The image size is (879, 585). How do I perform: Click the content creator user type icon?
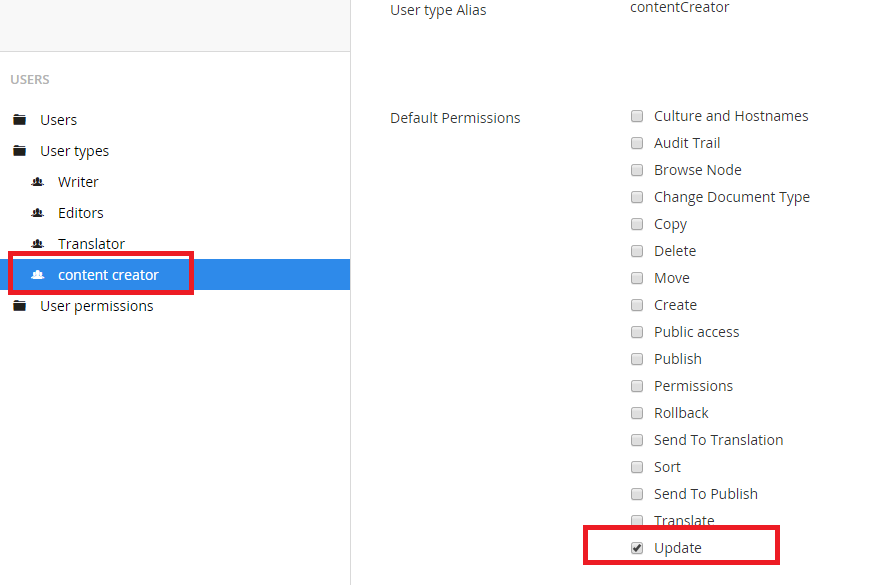click(38, 275)
